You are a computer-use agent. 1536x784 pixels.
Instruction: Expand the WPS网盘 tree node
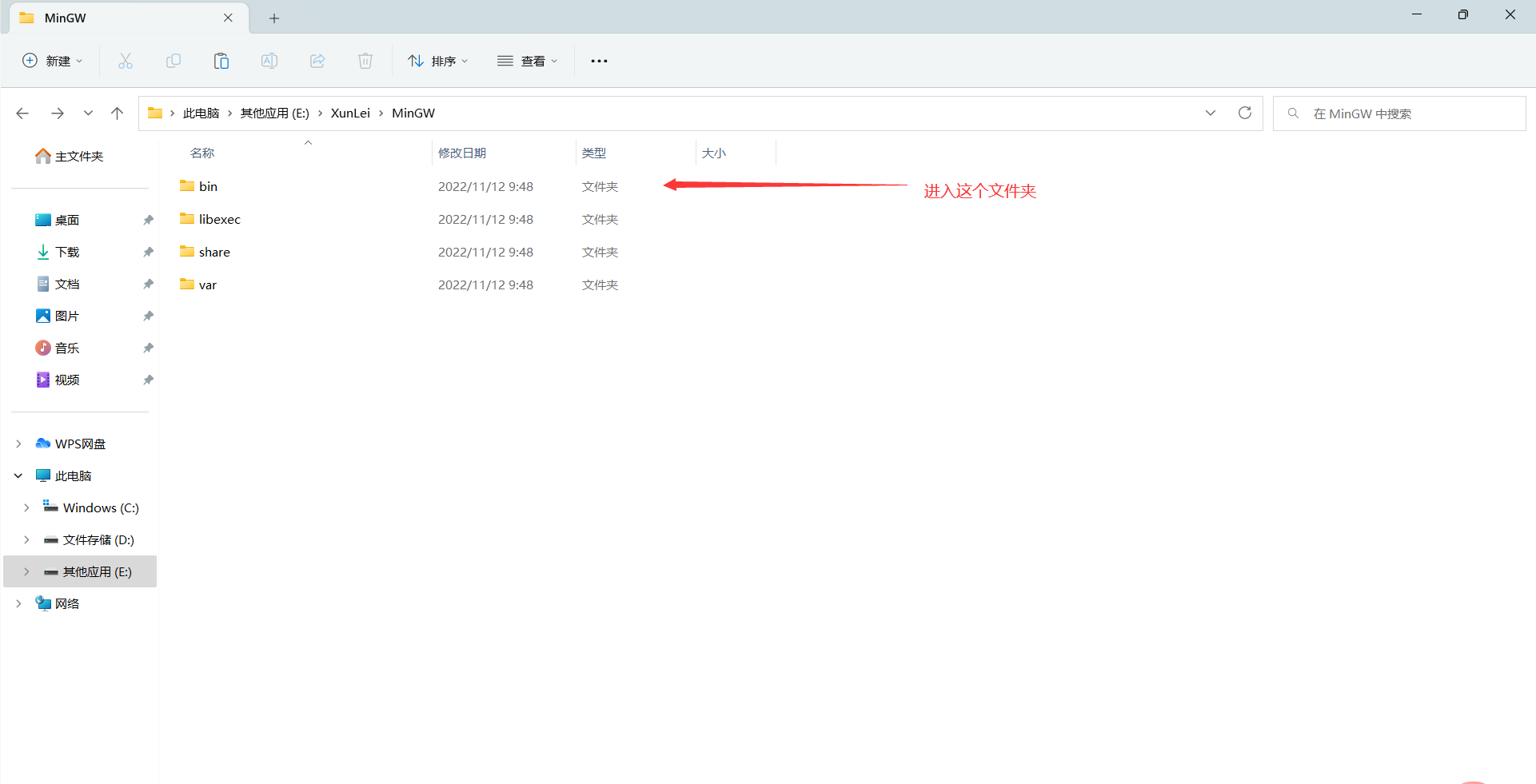(x=18, y=444)
